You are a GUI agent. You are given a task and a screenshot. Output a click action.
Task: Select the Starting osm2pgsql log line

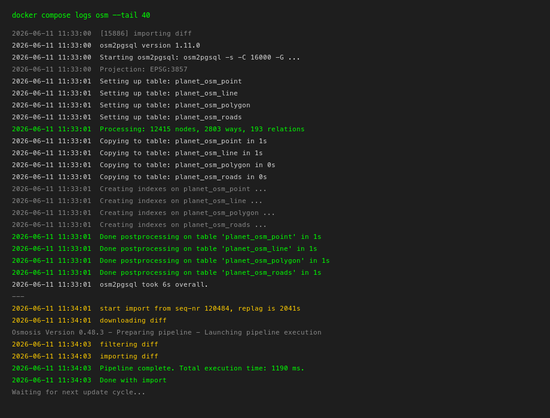pos(156,58)
